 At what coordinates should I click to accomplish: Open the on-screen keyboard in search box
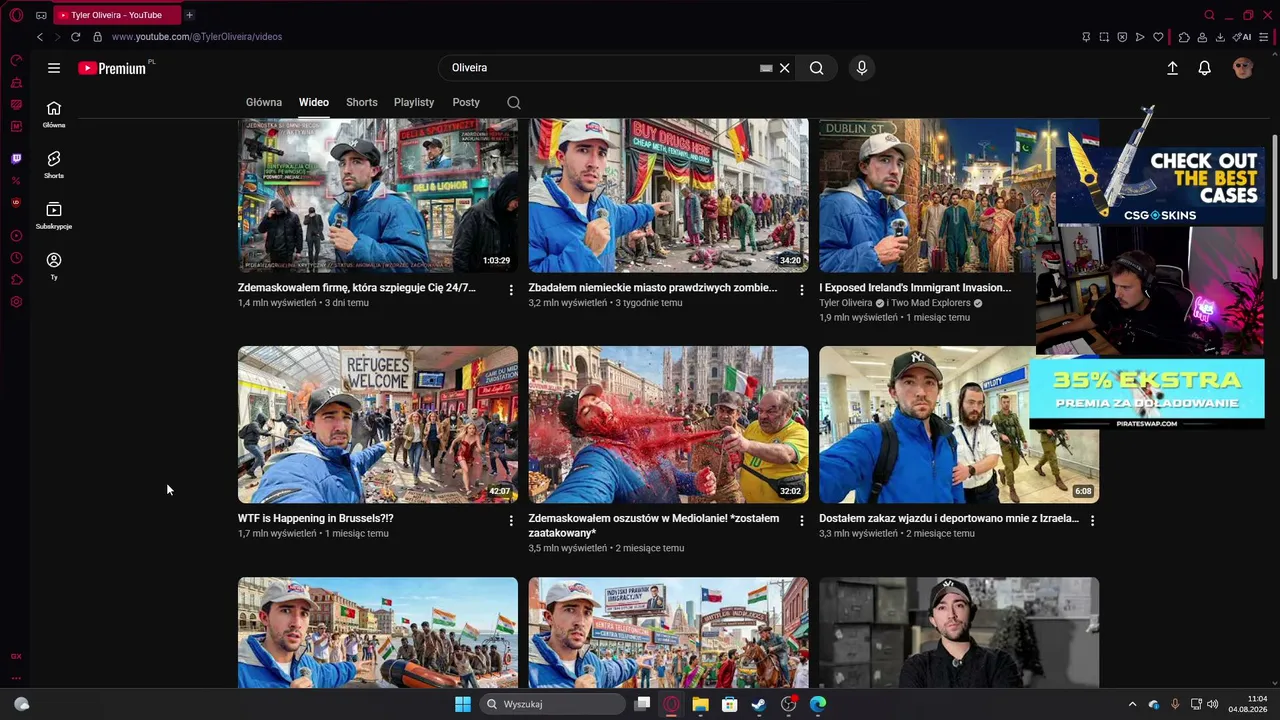coord(766,68)
